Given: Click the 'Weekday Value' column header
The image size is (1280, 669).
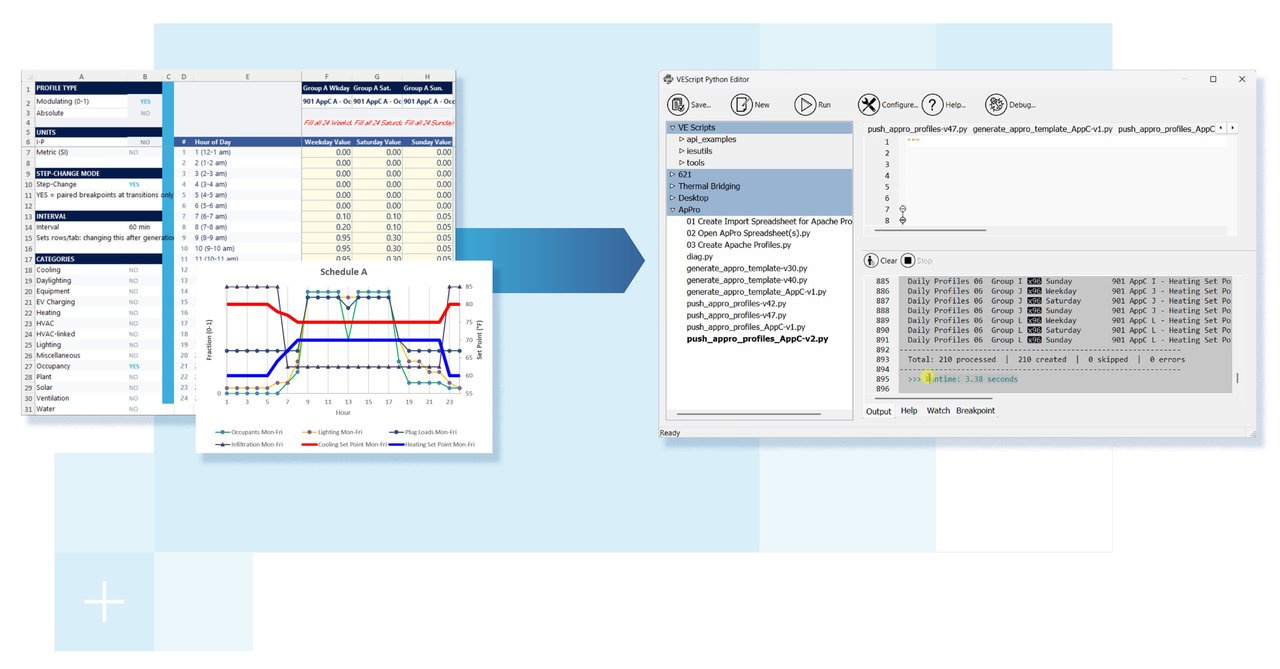Looking at the screenshot, I should (x=327, y=142).
